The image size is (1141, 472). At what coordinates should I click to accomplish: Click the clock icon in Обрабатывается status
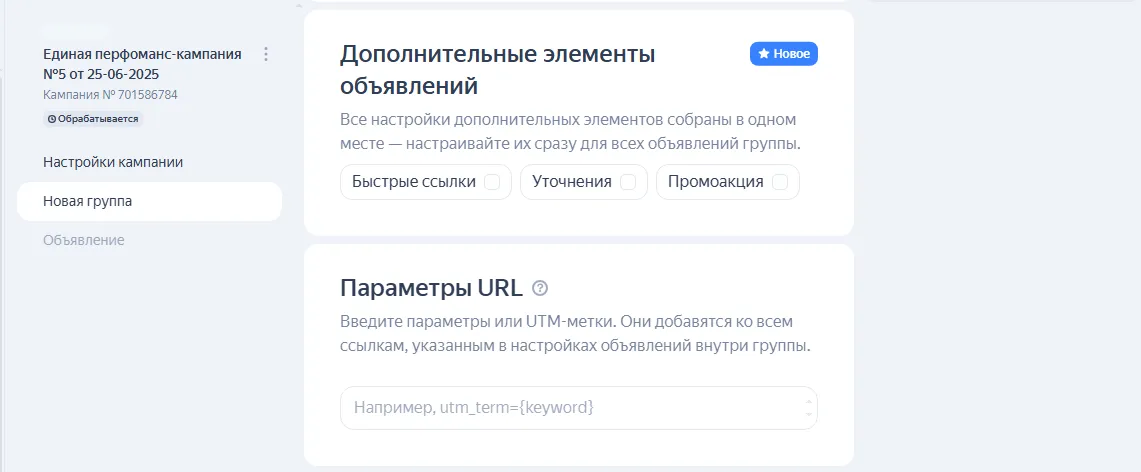click(x=52, y=119)
